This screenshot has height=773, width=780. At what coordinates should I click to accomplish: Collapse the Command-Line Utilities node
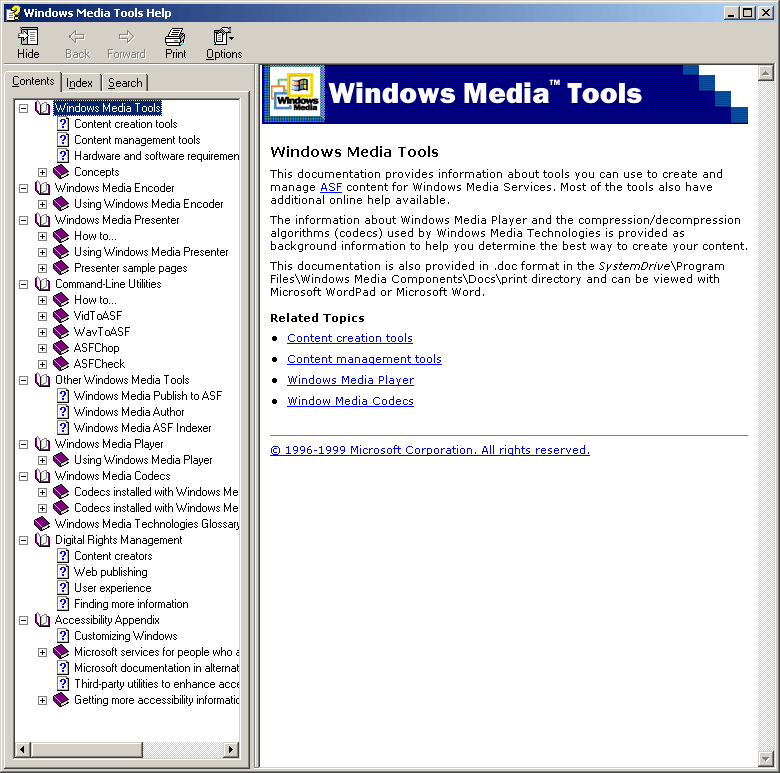[23, 284]
